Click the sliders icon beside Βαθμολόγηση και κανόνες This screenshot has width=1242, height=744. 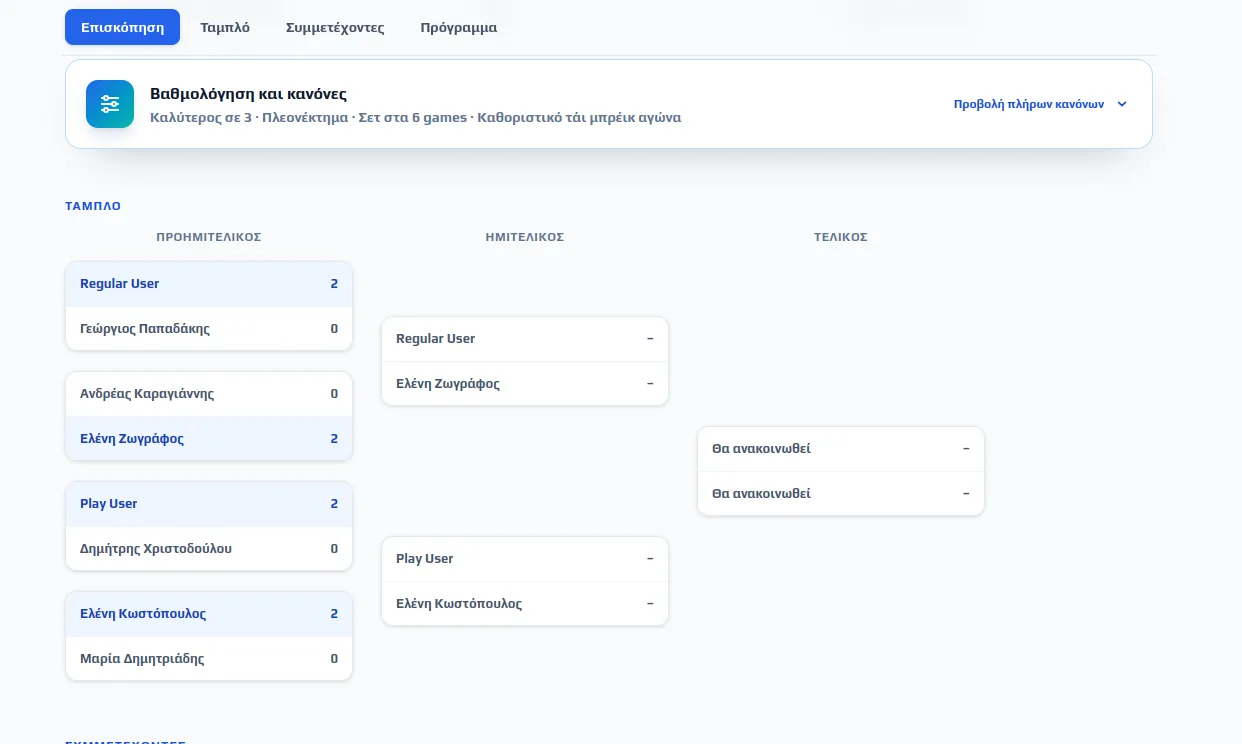pyautogui.click(x=110, y=104)
